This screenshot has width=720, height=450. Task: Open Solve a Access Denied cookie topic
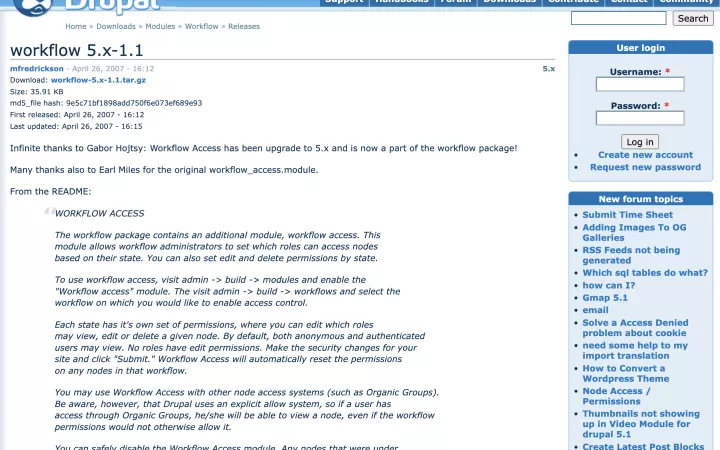point(636,328)
